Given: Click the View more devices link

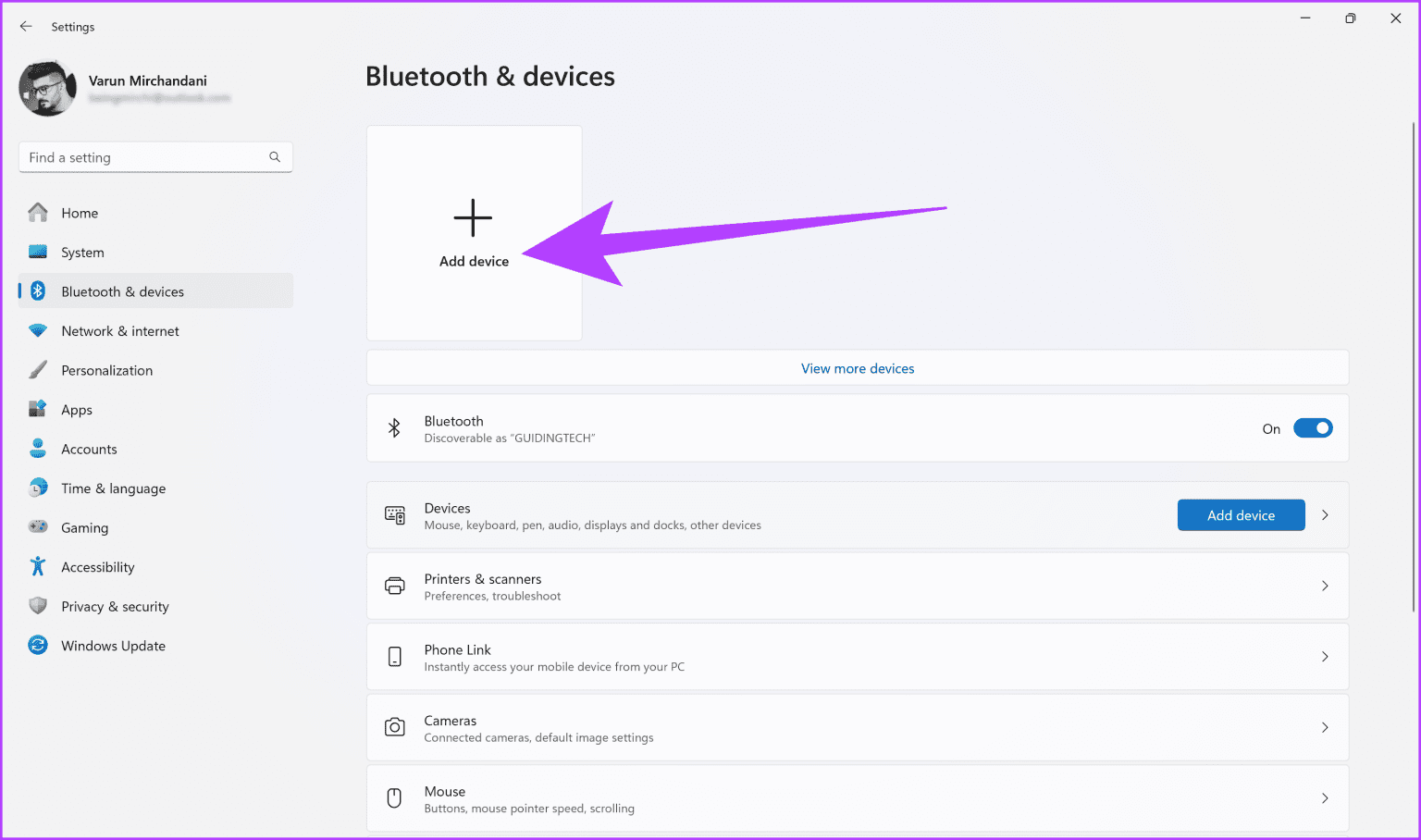Looking at the screenshot, I should click(857, 367).
